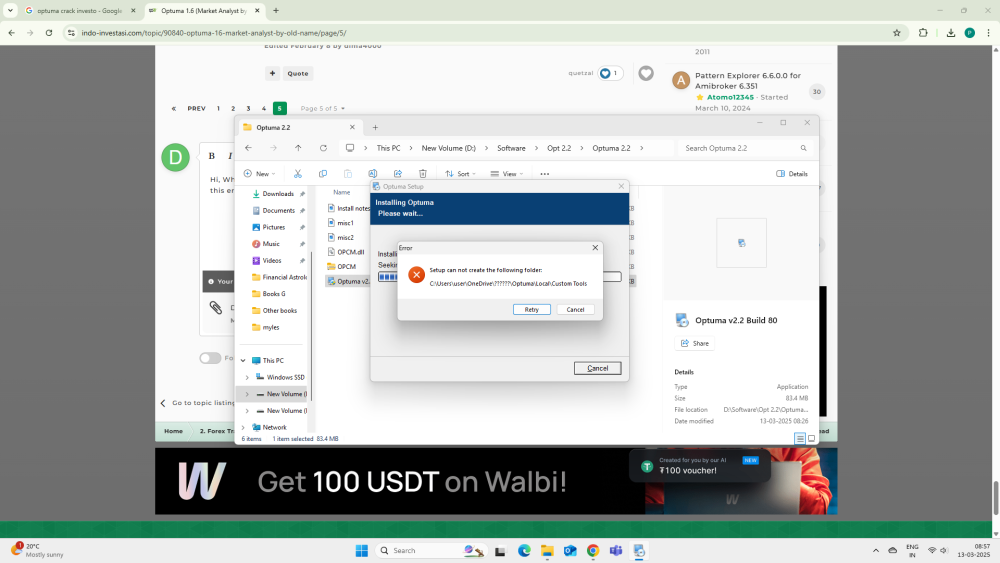1000x563 pixels.
Task: Cancel the Optuma Setup installation
Action: click(x=597, y=368)
